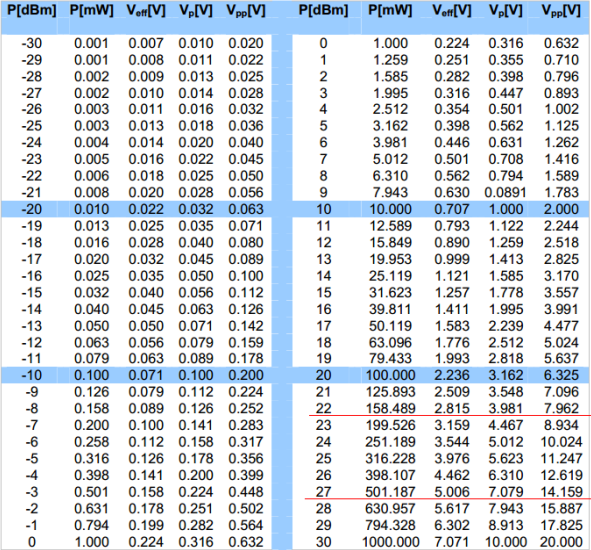Select the 2.236 Veff cell
This screenshot has width=591, height=550.
pos(452,375)
